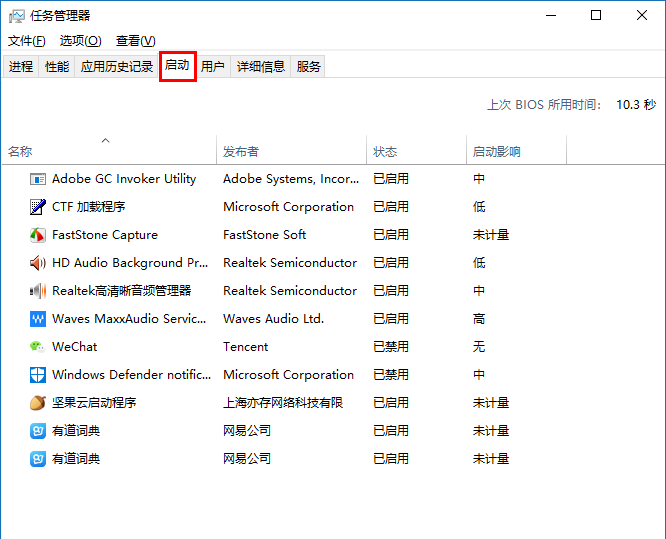Click the Waves MaxxAudio Service icon

tap(38, 319)
